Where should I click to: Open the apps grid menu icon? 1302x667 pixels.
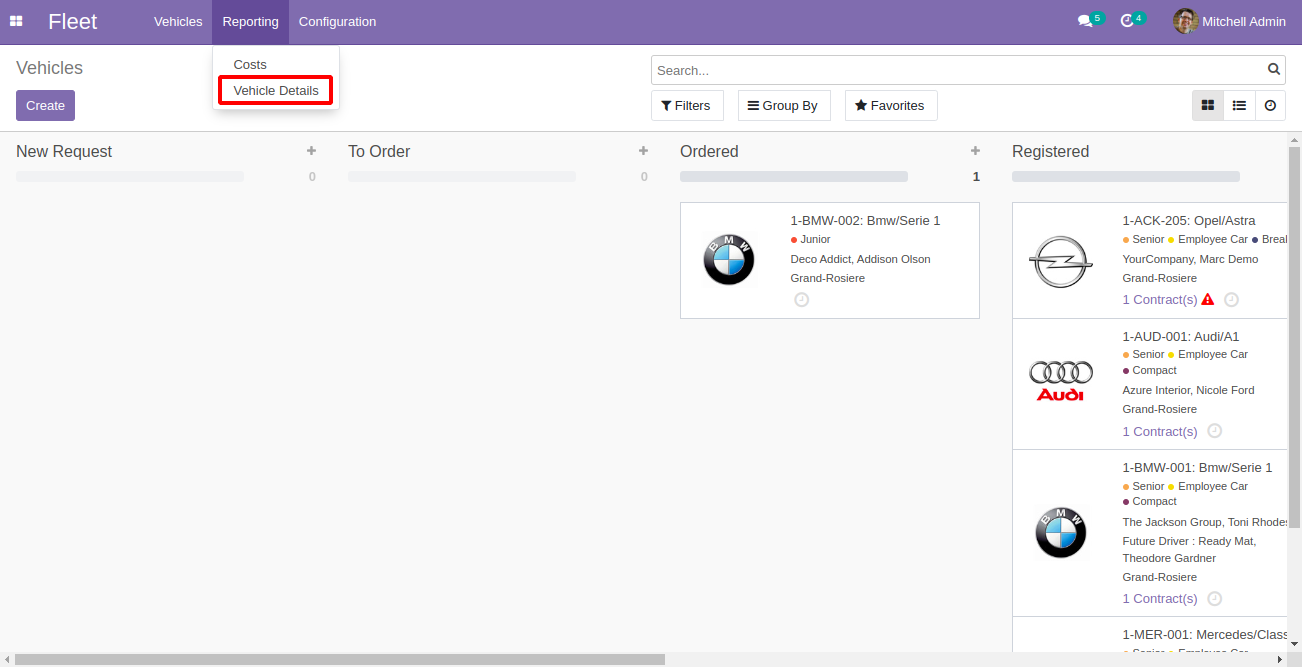coord(16,21)
